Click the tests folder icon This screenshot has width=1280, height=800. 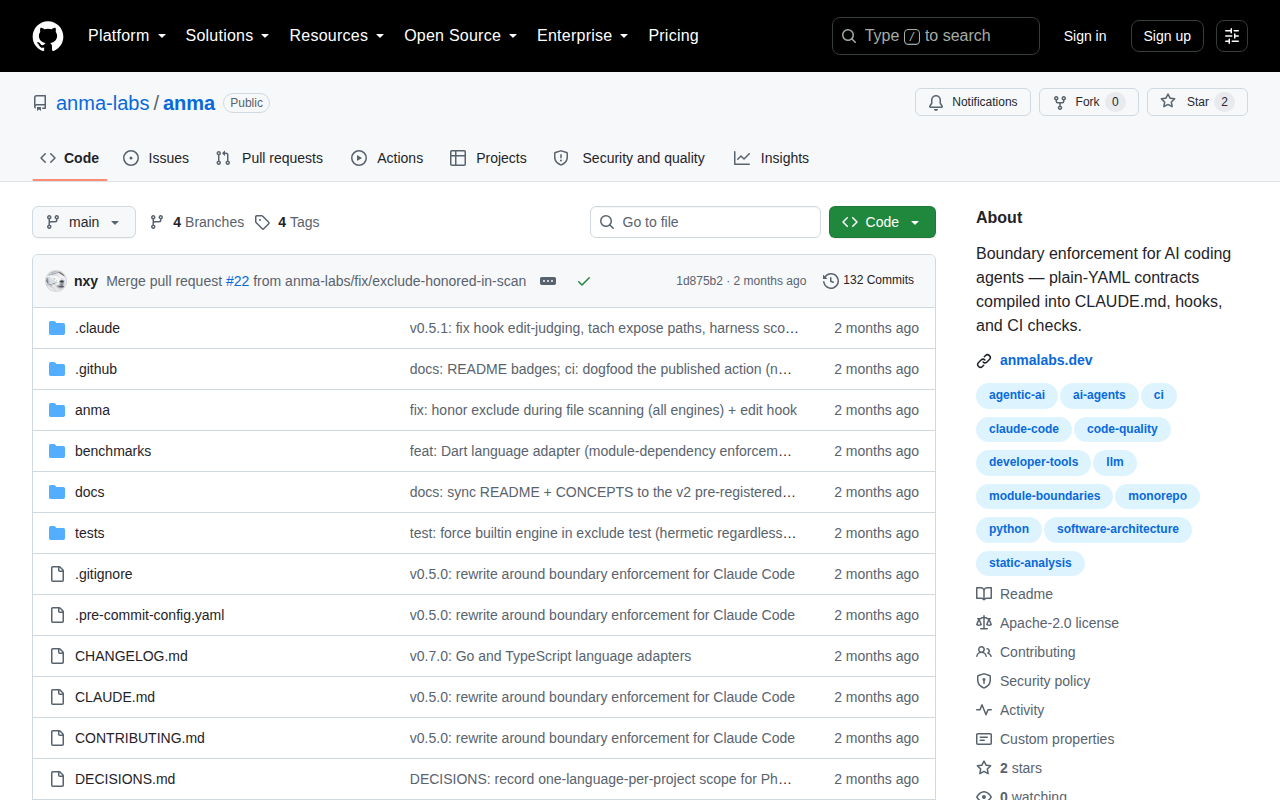click(x=57, y=533)
